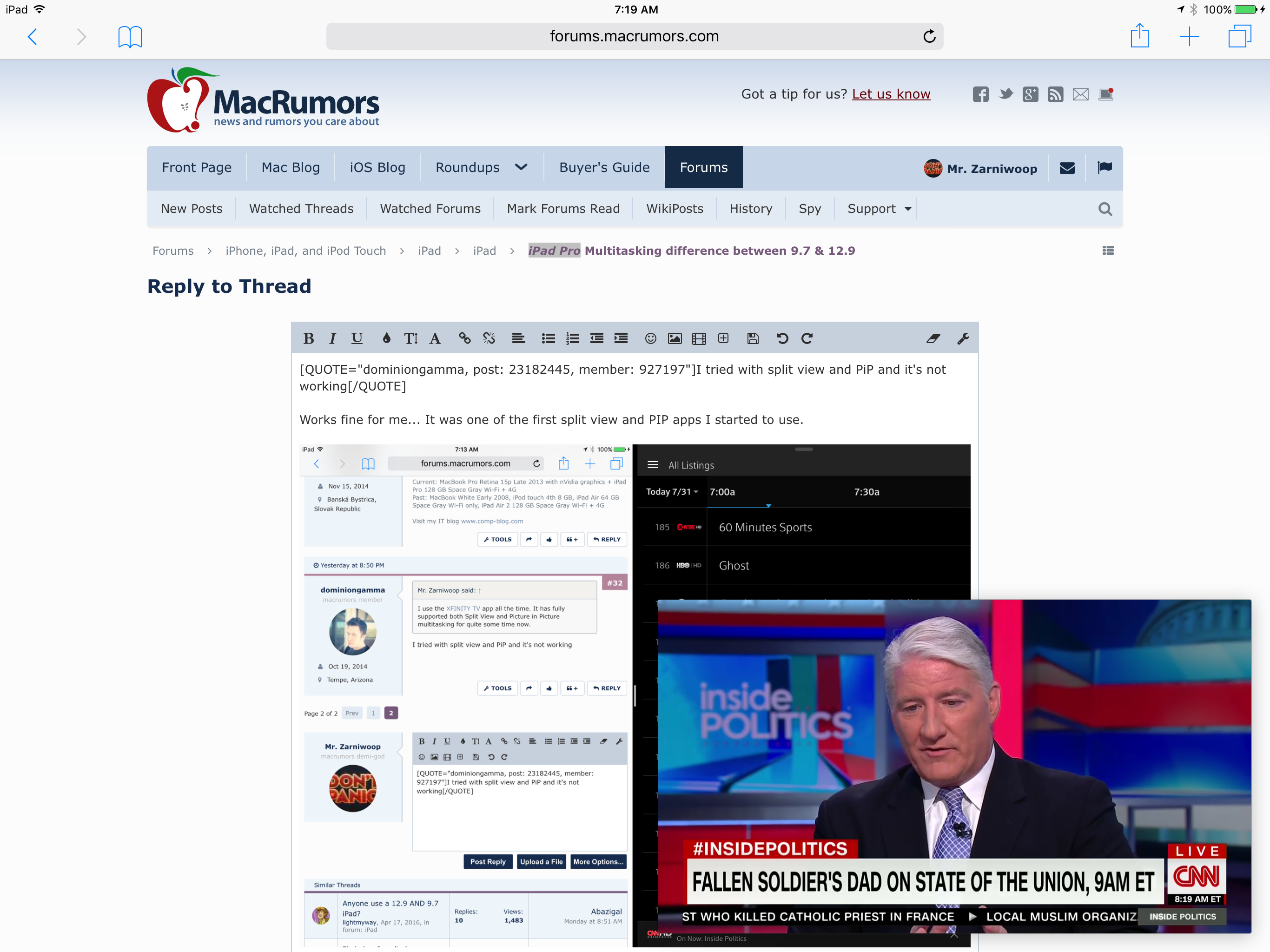Open inbox conversations envelope icon

coord(1067,168)
